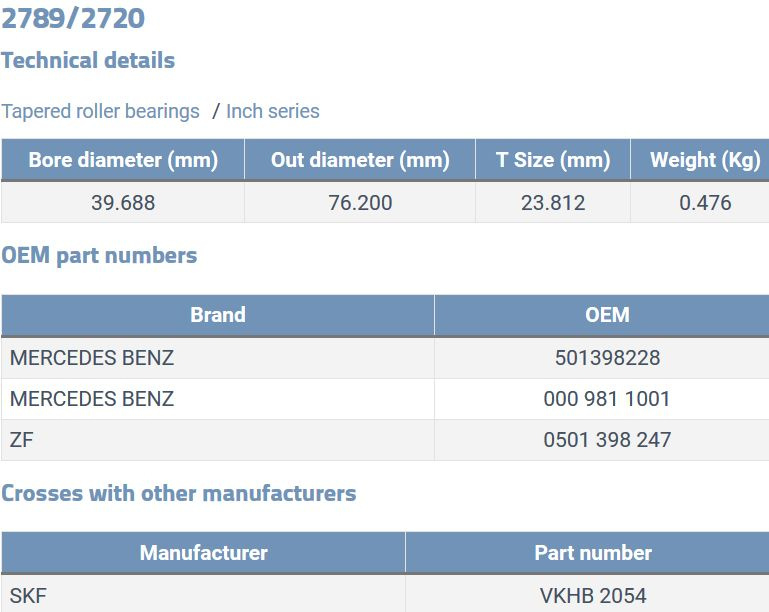Screen dimensions: 769x612
Task: Click the Out diameter (mm) column header
Action: coord(360,160)
